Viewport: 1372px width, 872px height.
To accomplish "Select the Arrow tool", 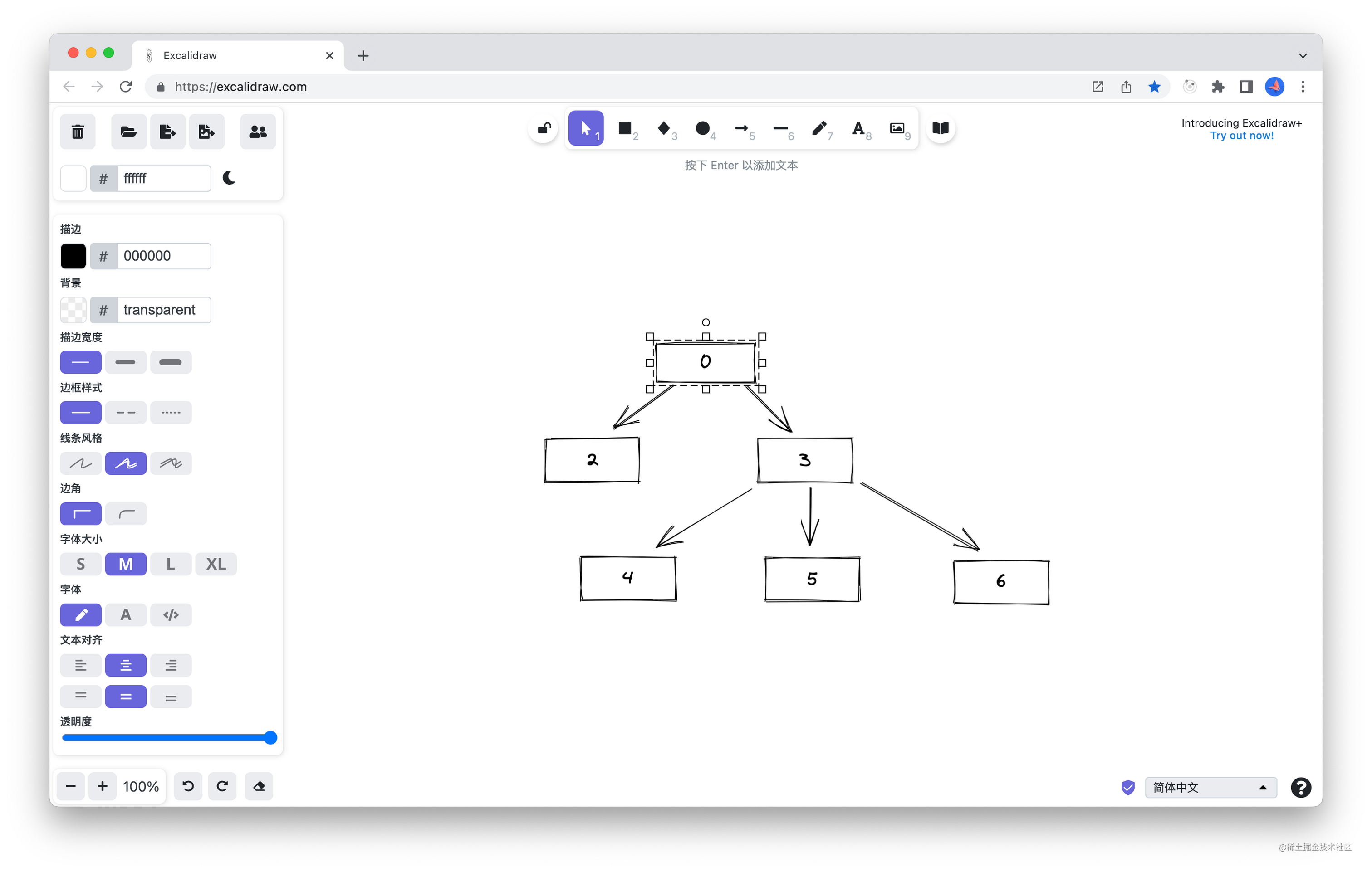I will (741, 129).
